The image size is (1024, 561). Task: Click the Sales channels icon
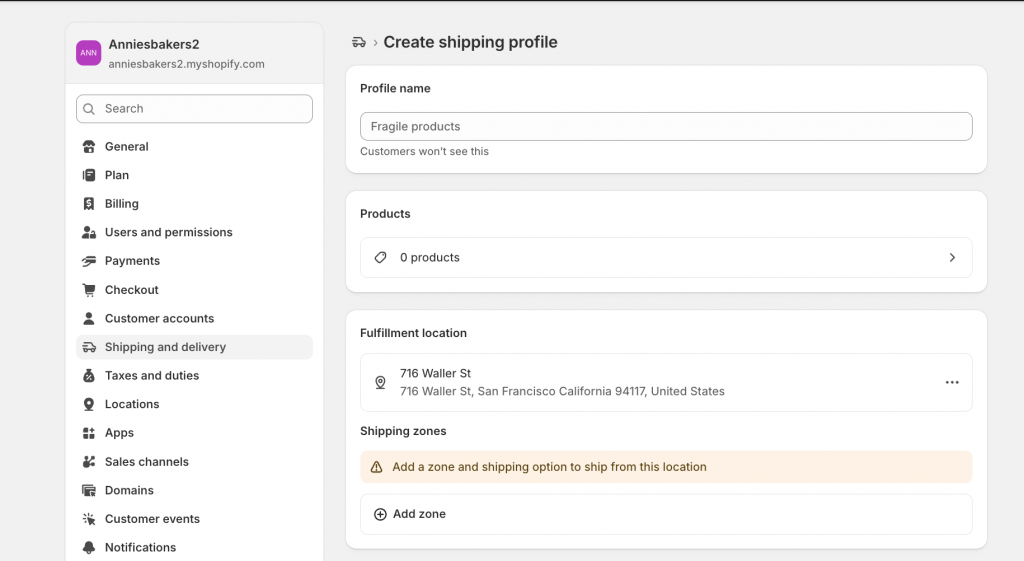point(89,462)
